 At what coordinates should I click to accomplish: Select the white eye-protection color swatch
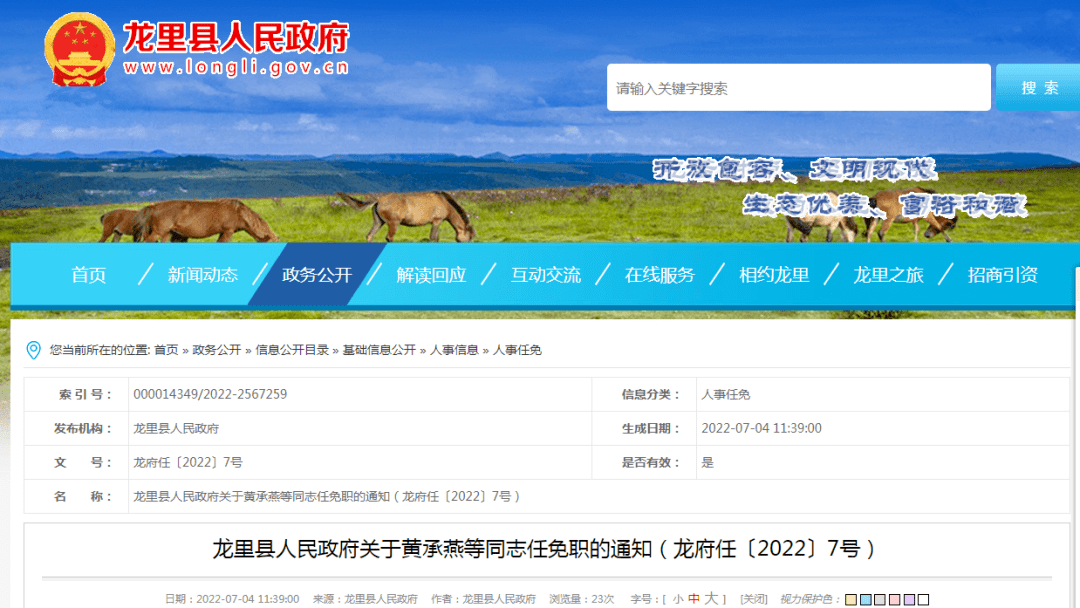(x=924, y=600)
